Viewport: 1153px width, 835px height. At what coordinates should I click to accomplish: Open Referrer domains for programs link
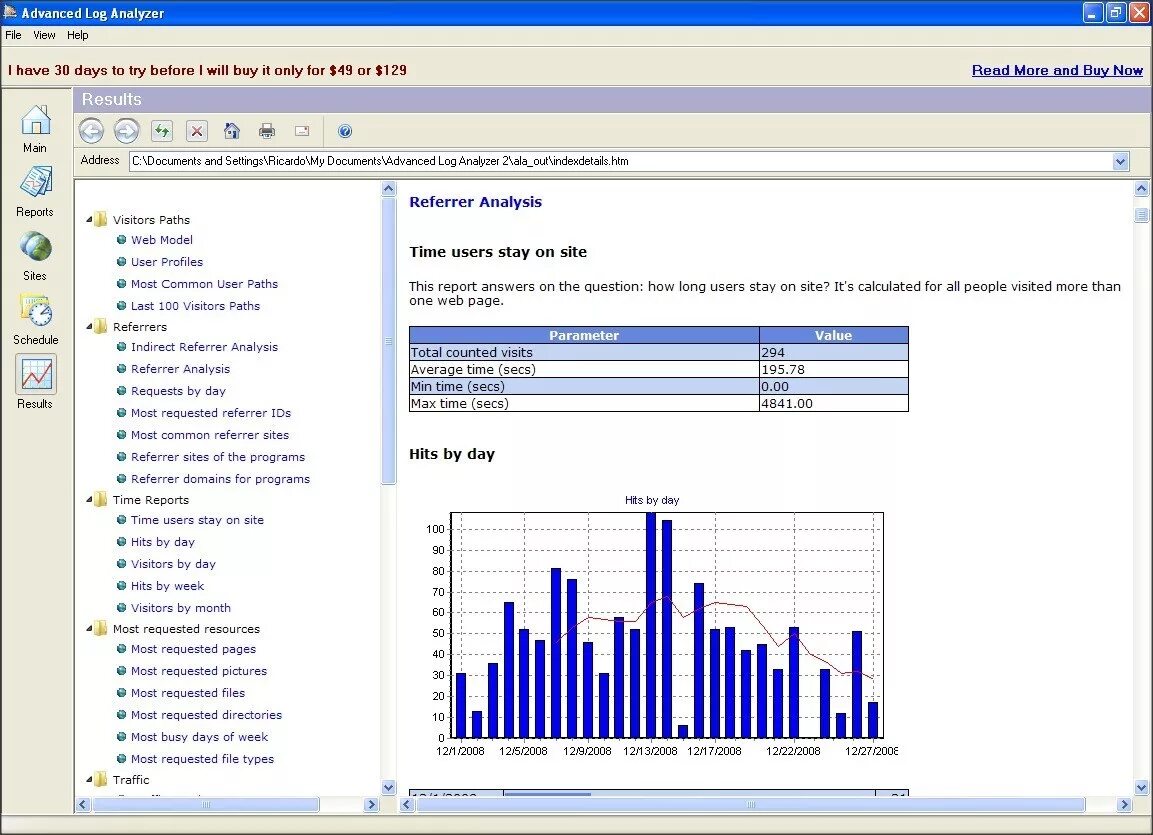tap(221, 479)
